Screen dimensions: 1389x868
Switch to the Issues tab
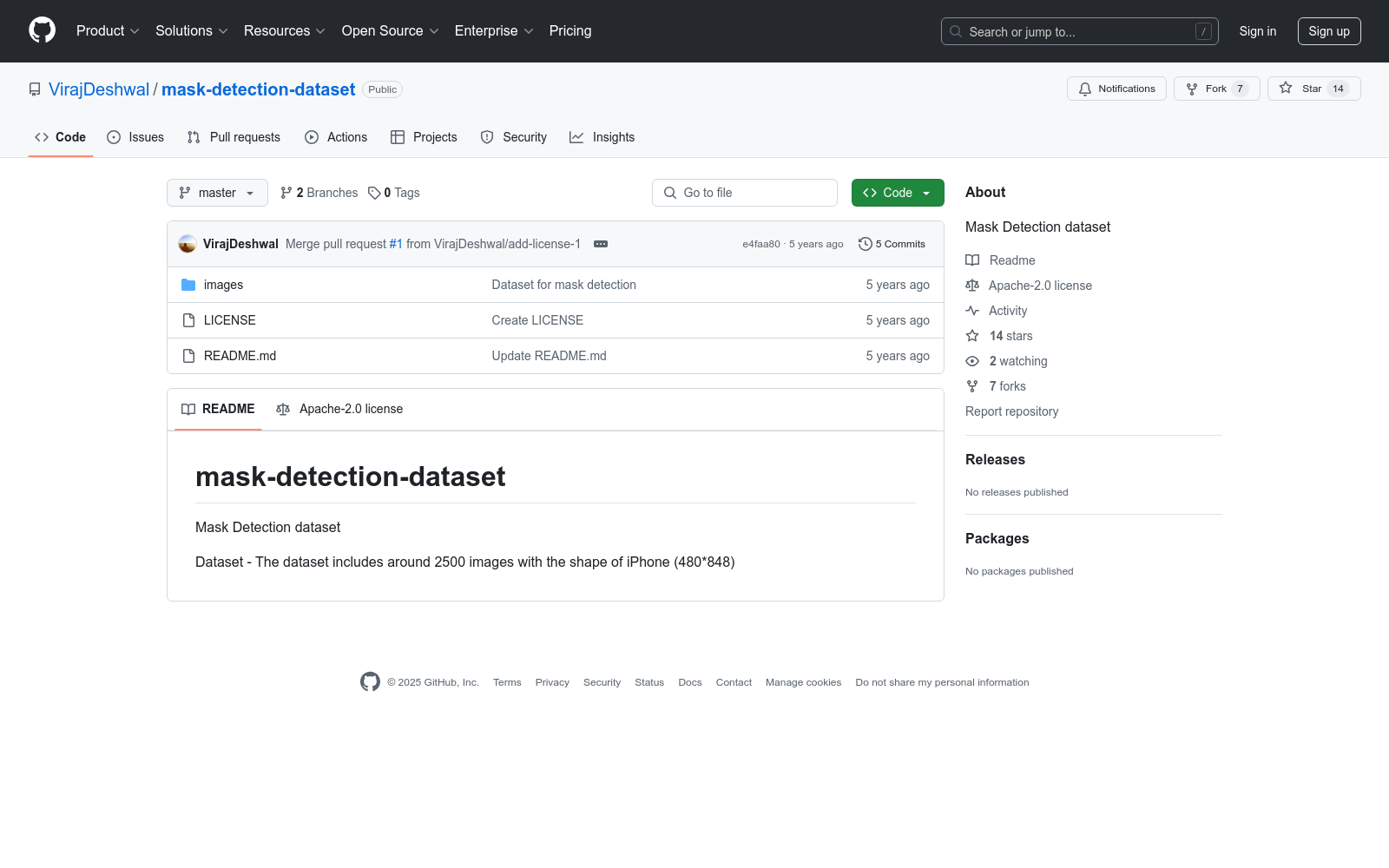coord(135,137)
